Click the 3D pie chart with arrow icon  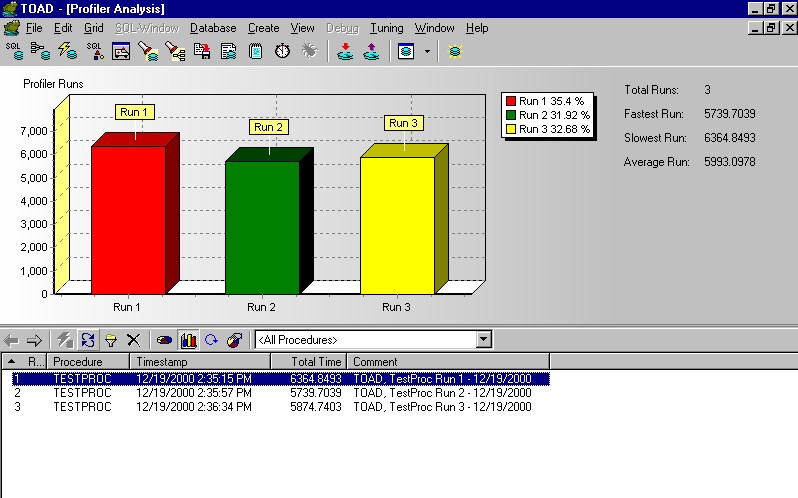tap(235, 340)
